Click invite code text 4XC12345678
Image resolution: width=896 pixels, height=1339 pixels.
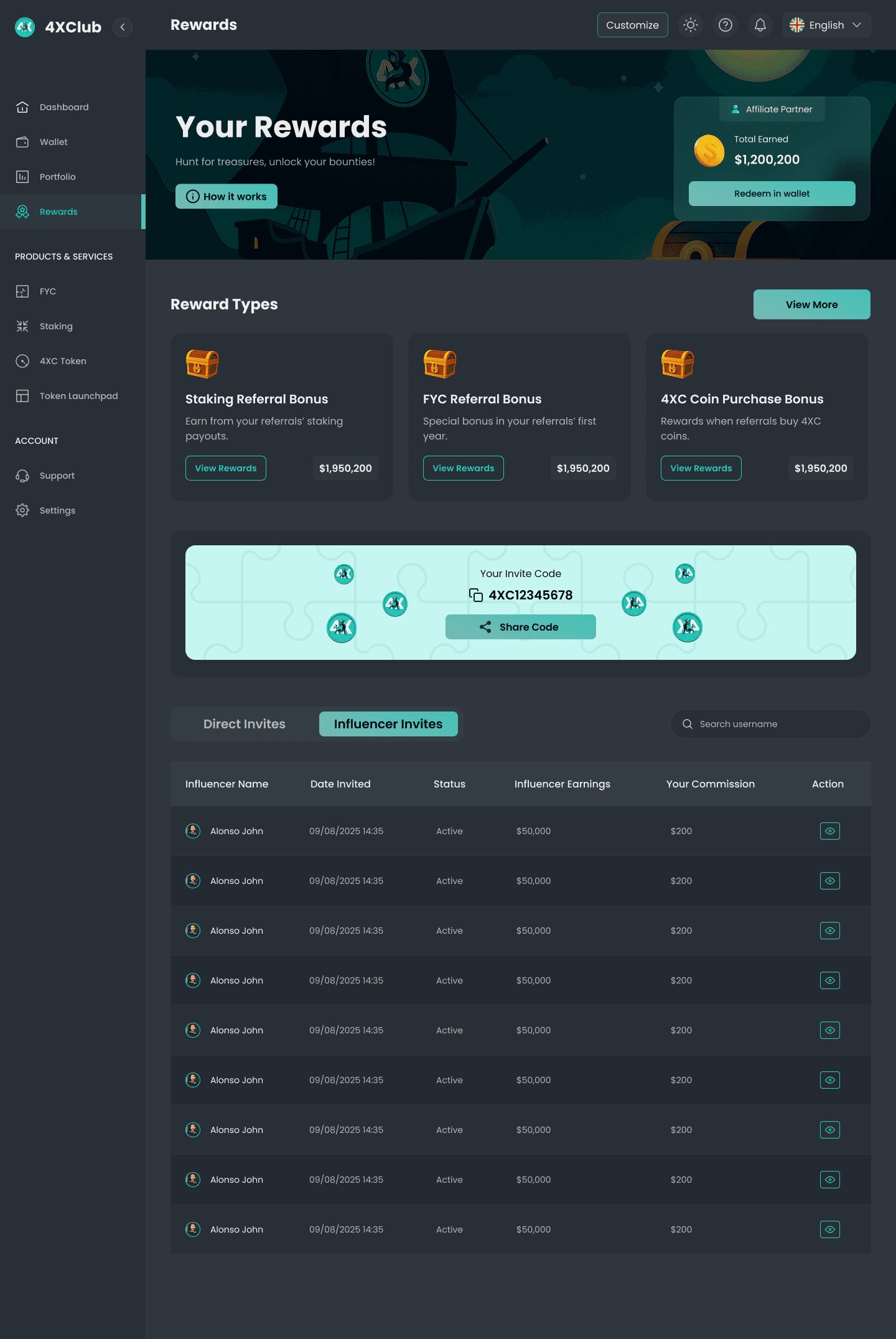[531, 595]
